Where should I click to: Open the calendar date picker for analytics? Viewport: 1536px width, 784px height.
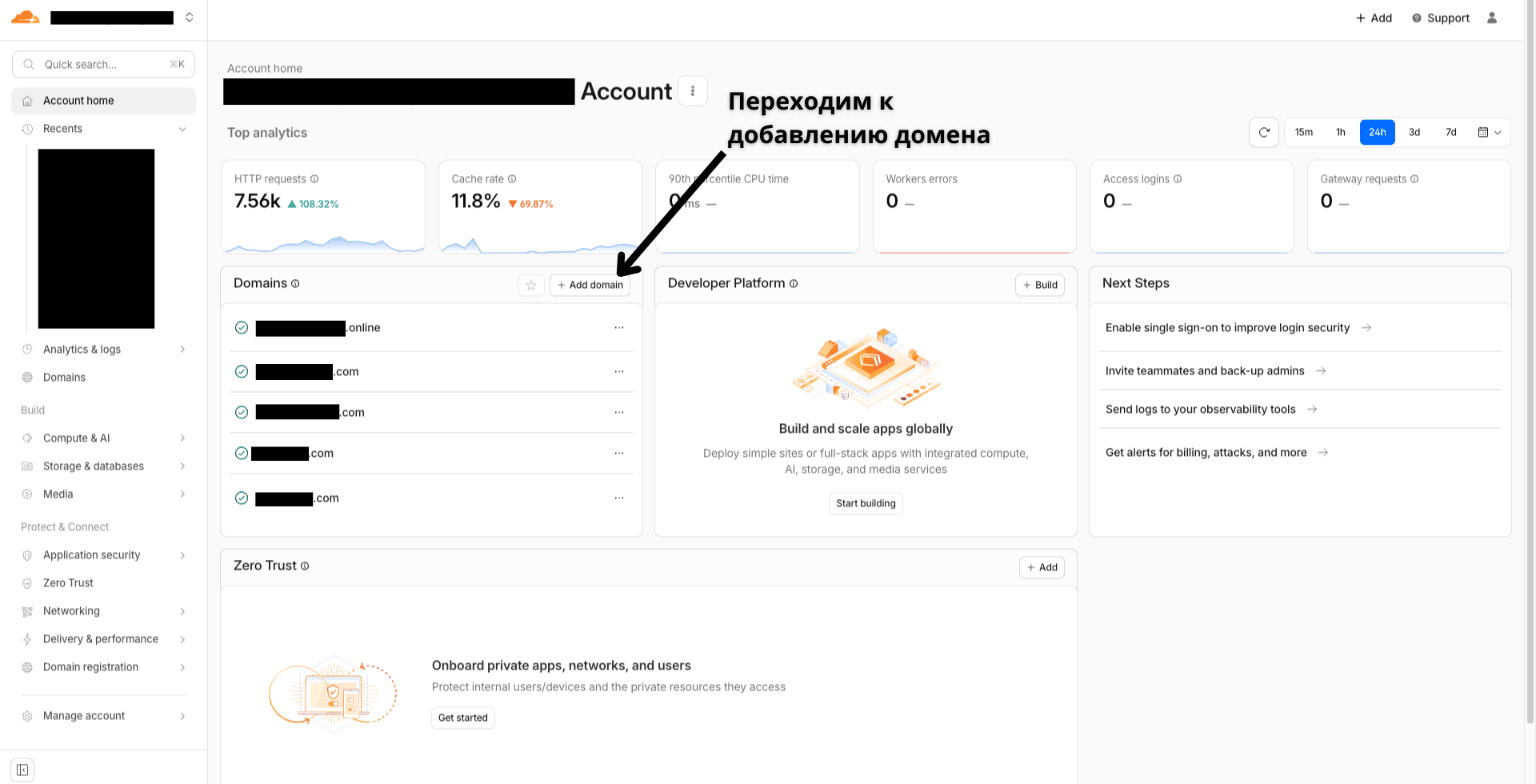tap(1486, 132)
